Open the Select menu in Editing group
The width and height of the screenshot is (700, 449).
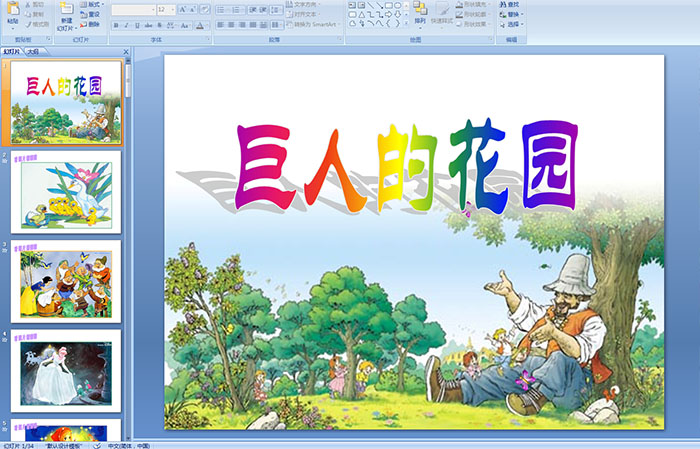coord(511,24)
